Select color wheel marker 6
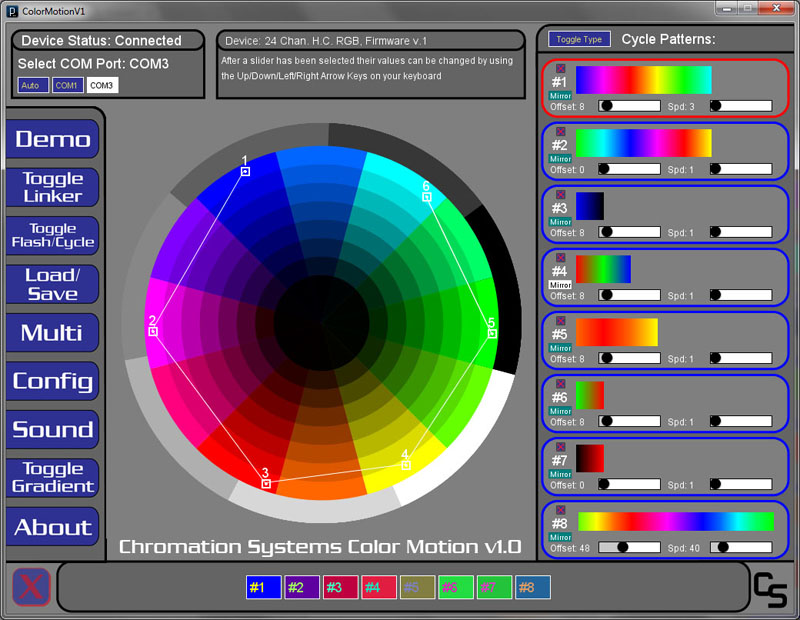800x620 pixels. [427, 197]
